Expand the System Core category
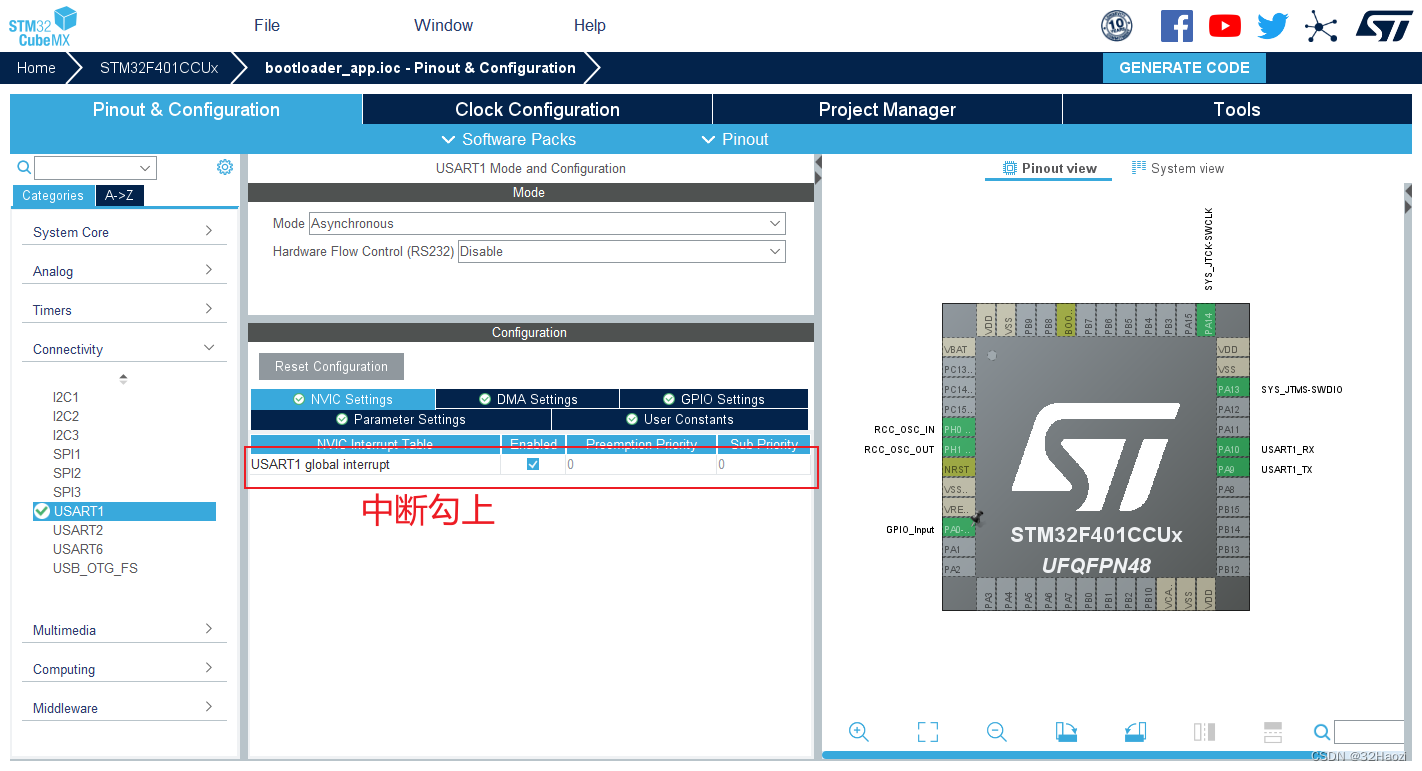 (x=124, y=232)
